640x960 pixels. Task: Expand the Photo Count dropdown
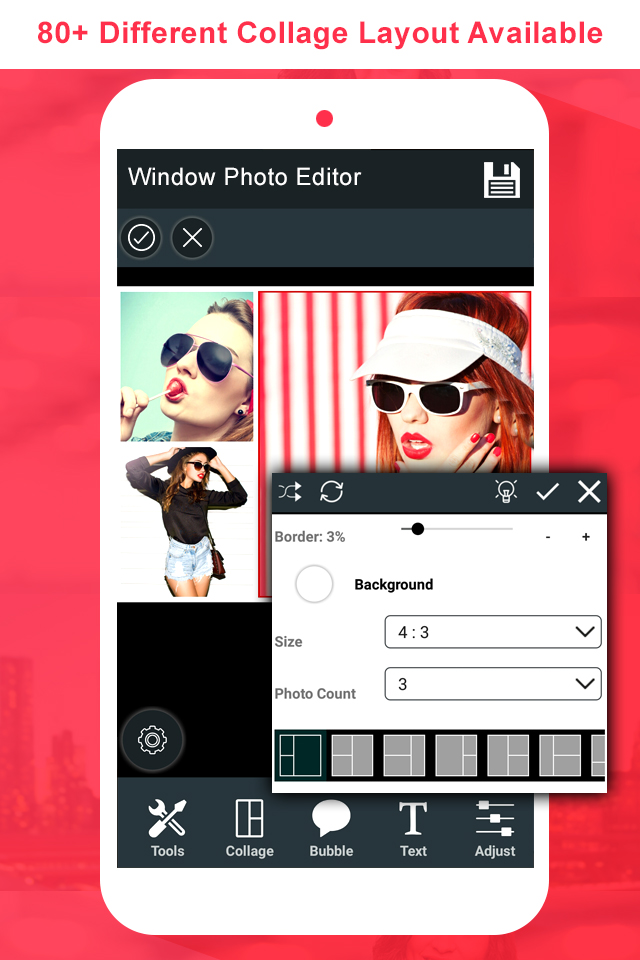(493, 684)
